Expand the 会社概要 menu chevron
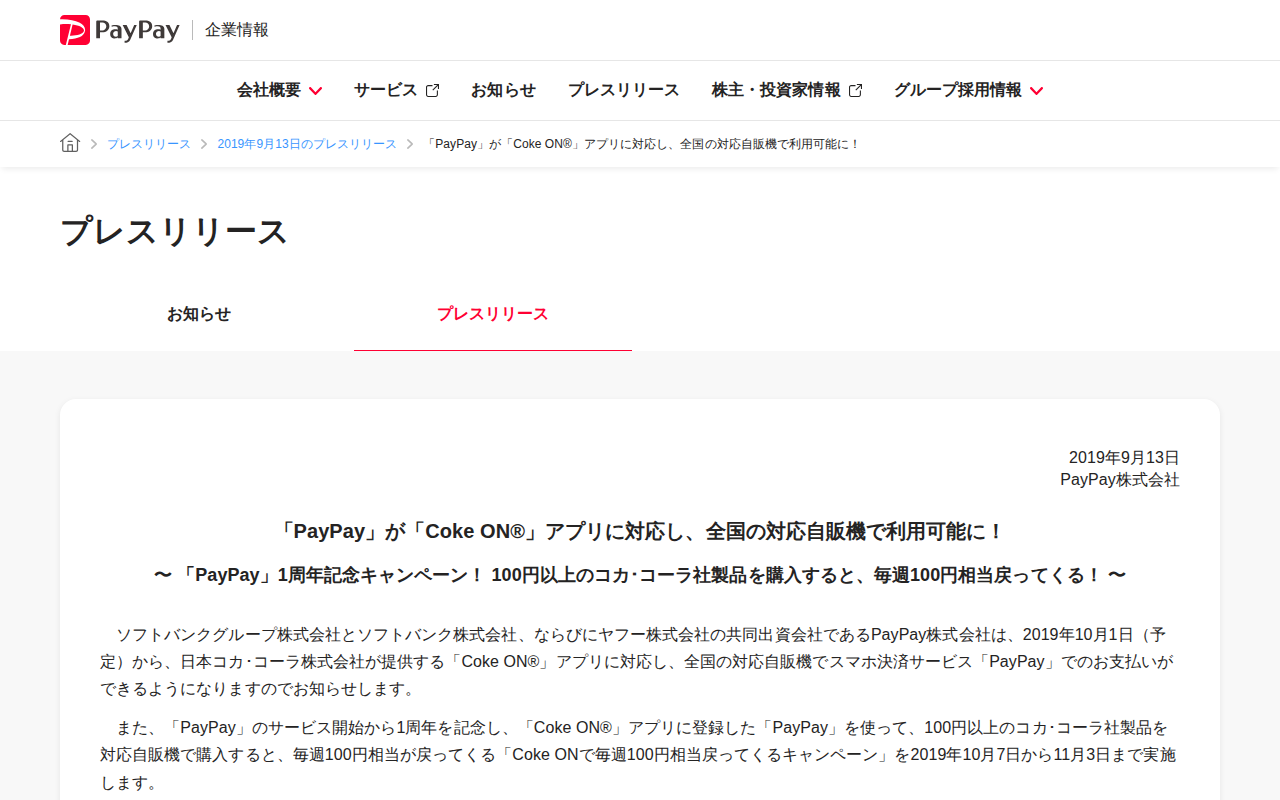 (315, 91)
